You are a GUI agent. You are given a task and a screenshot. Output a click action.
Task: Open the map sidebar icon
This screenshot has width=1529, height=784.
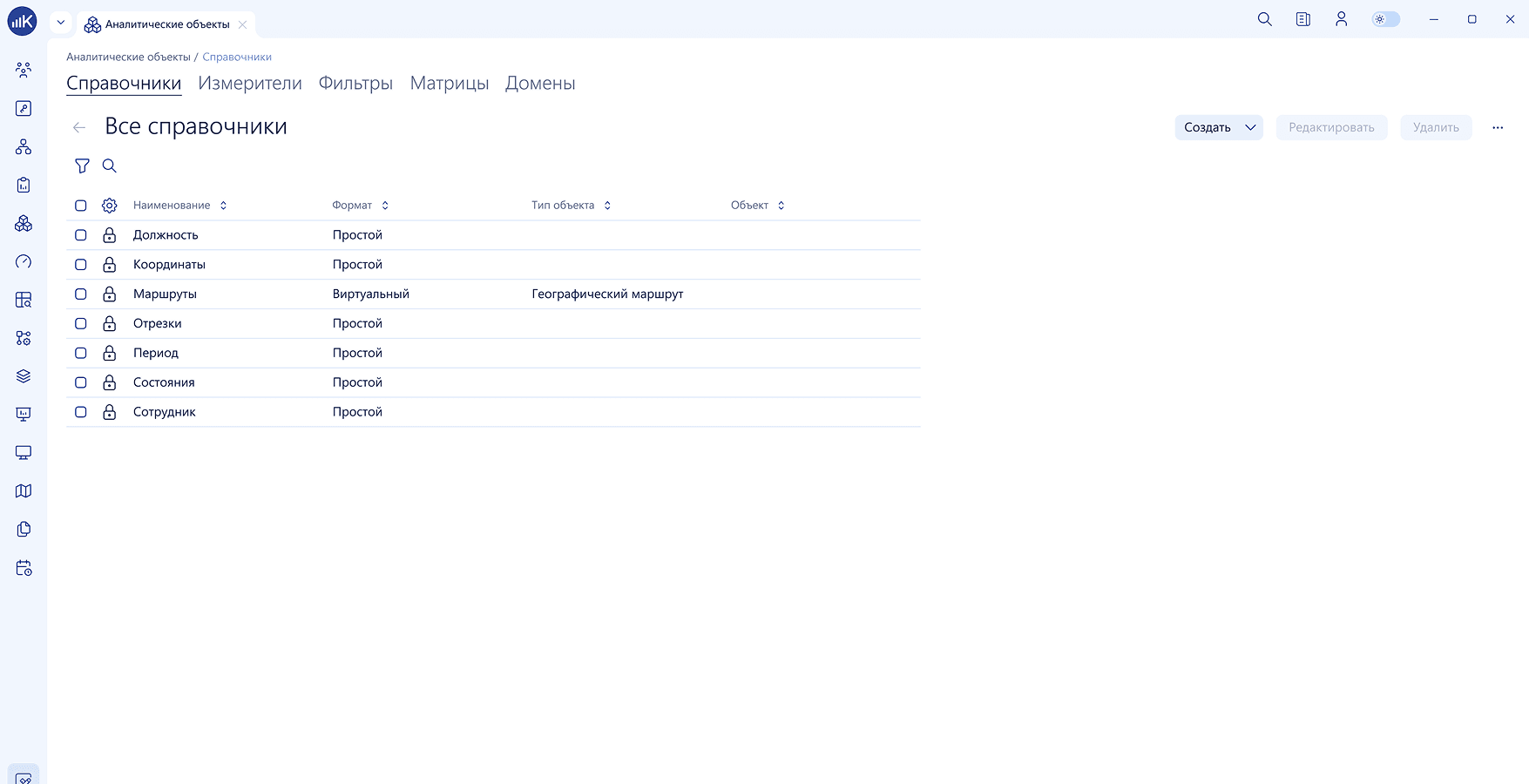(x=24, y=491)
